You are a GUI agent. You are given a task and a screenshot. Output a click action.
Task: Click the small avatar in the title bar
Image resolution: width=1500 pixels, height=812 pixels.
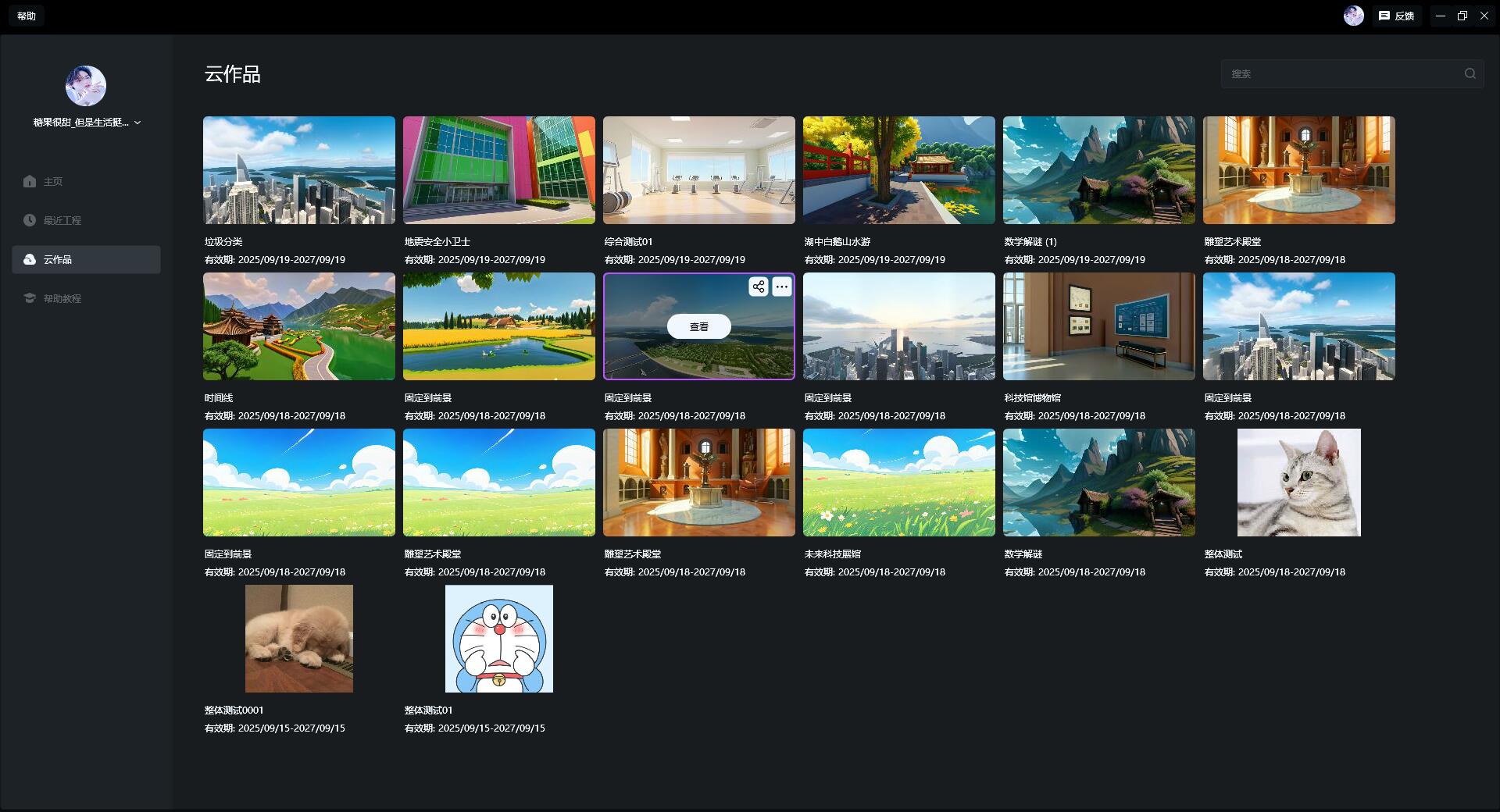1353,16
